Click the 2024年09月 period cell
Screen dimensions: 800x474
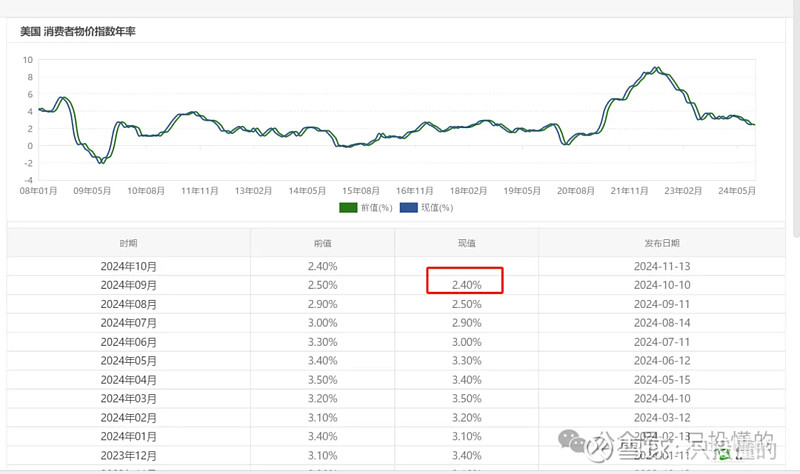coord(129,285)
